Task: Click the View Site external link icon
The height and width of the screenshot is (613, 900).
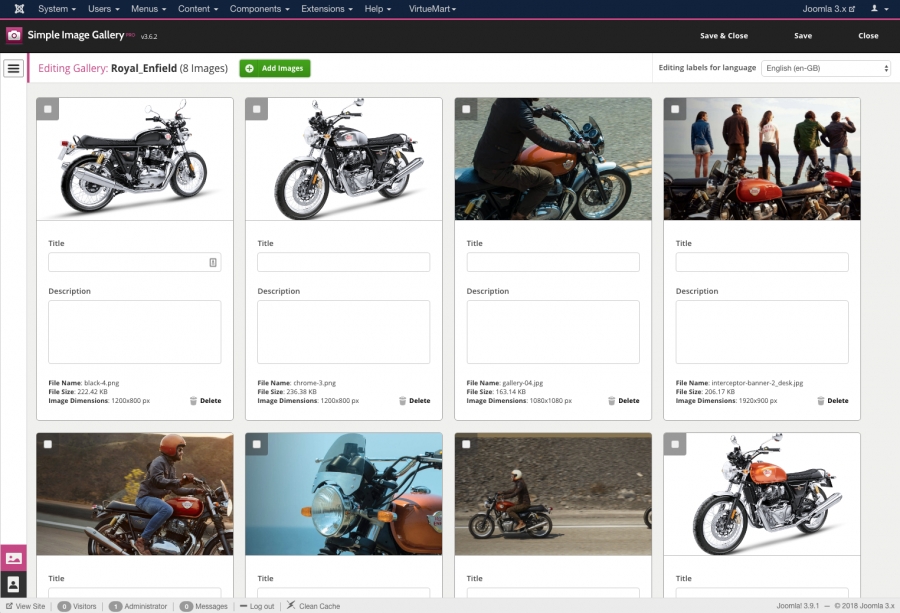Action: [9, 606]
